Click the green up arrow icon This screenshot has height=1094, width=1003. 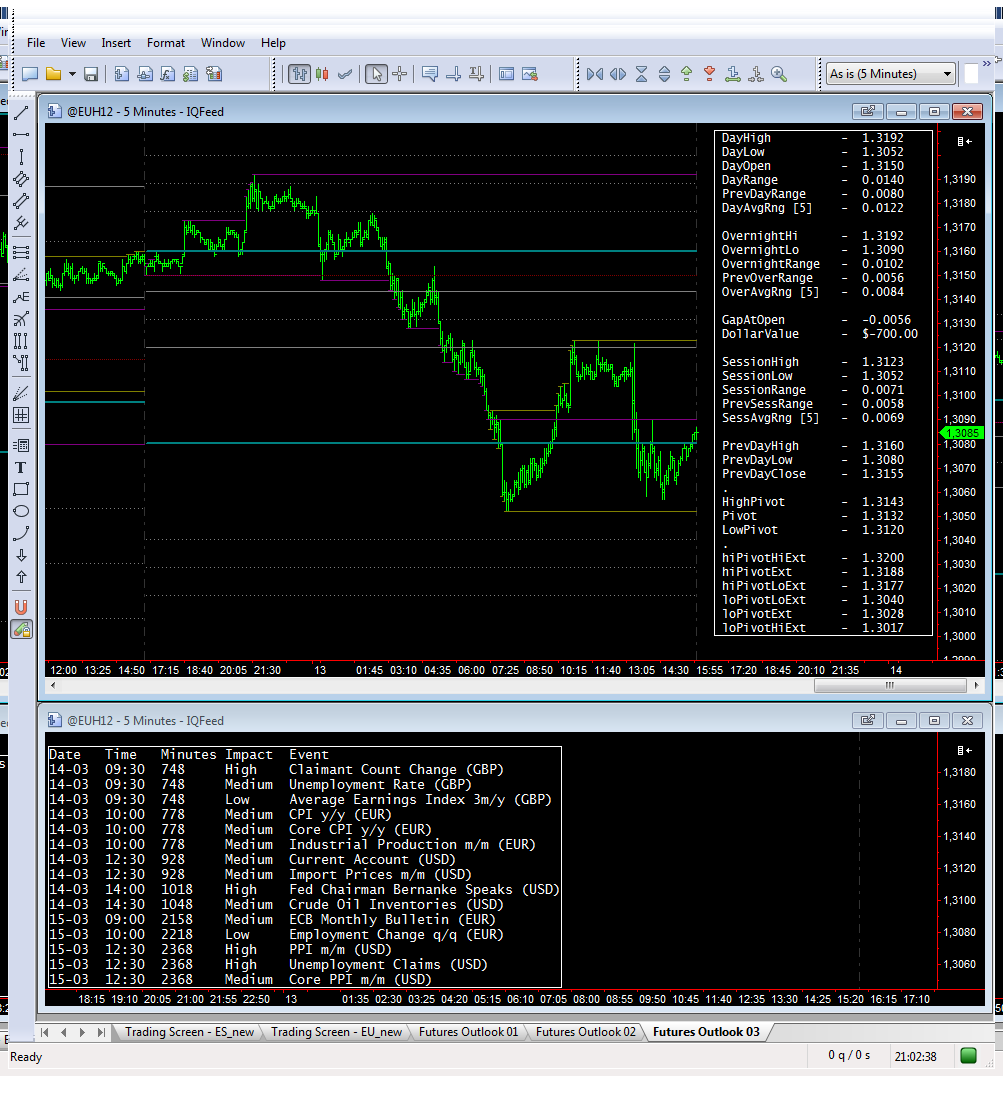click(687, 74)
